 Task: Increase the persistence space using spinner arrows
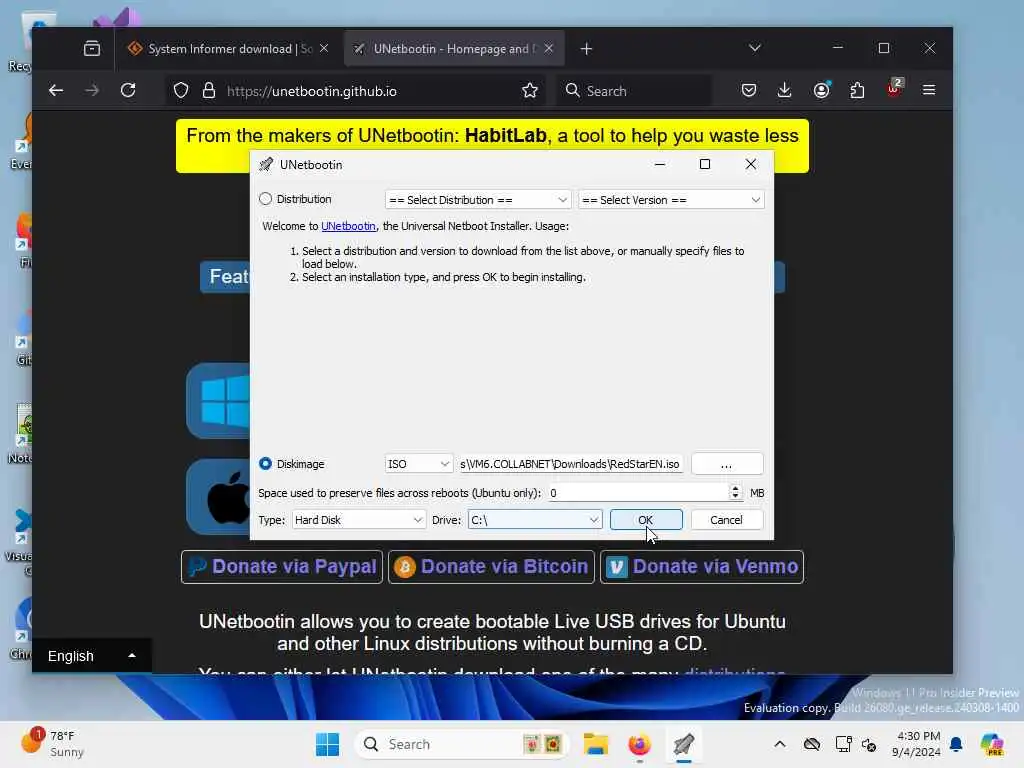point(735,488)
